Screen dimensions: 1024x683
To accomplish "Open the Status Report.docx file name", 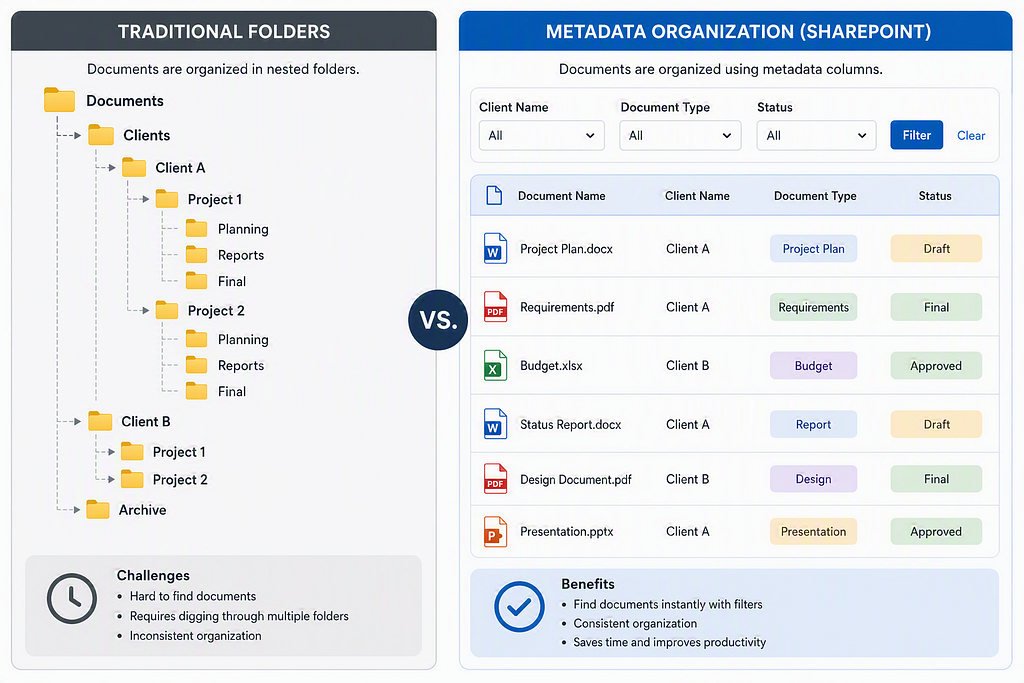I will (570, 424).
